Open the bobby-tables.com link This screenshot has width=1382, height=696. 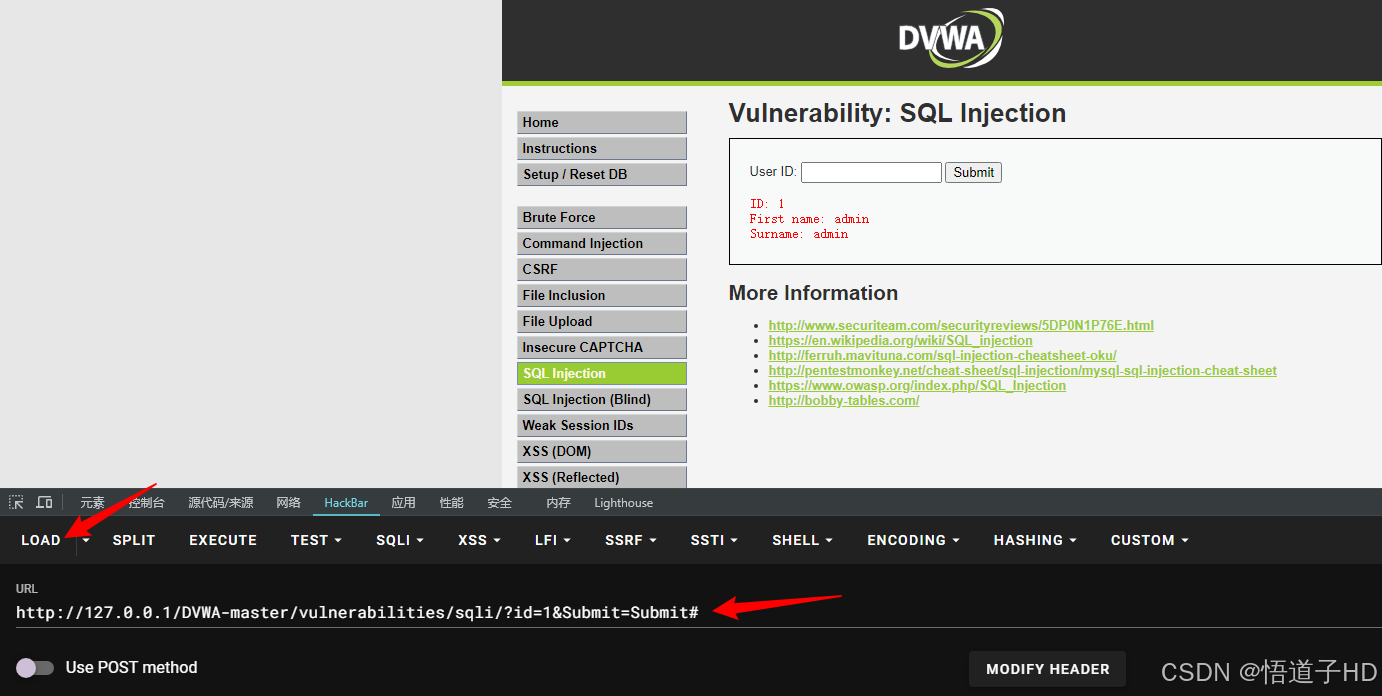(x=843, y=400)
